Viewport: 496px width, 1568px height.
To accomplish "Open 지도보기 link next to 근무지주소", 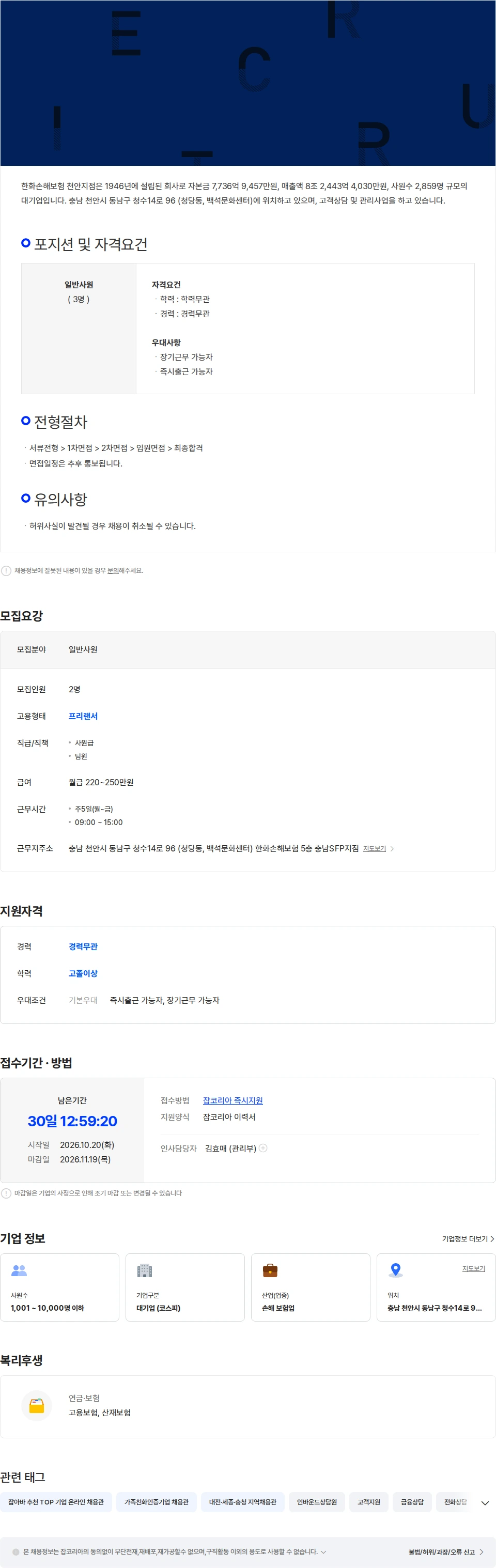I will (x=374, y=848).
